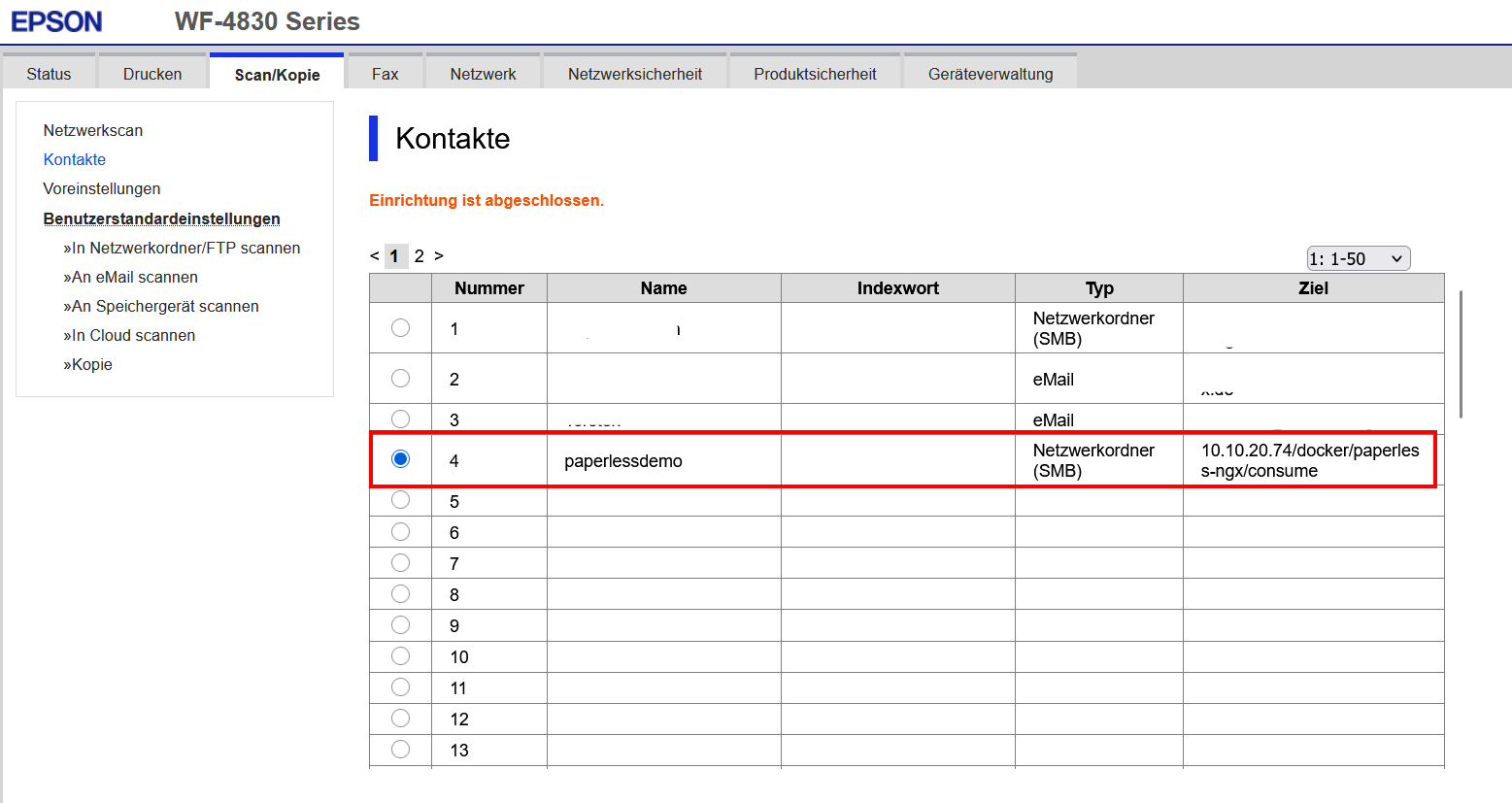Open Voreinstellungen in the sidebar
This screenshot has width=1512, height=803.
[102, 188]
